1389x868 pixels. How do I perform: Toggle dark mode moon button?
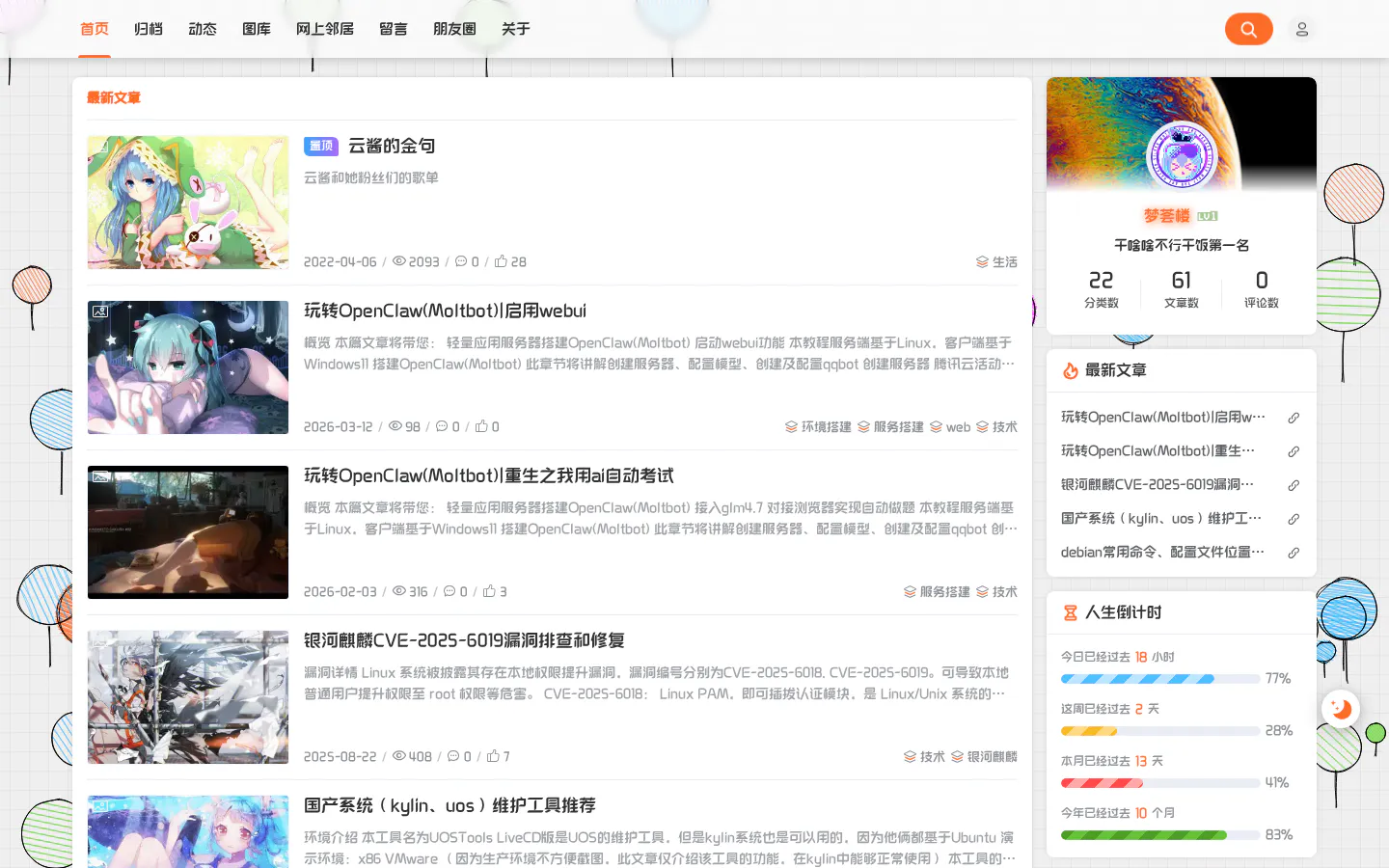[1341, 709]
